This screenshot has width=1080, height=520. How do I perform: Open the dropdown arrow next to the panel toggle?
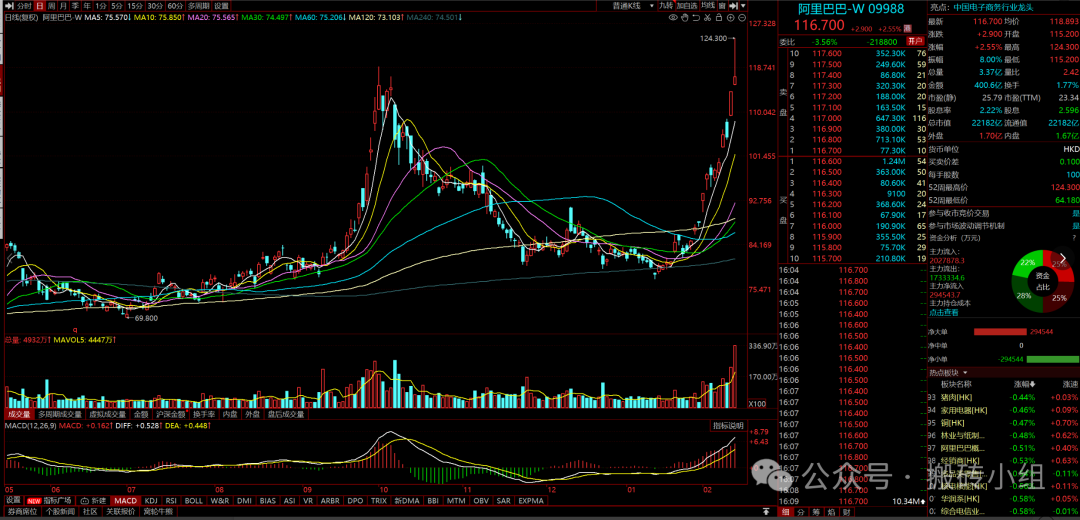[x=743, y=6]
